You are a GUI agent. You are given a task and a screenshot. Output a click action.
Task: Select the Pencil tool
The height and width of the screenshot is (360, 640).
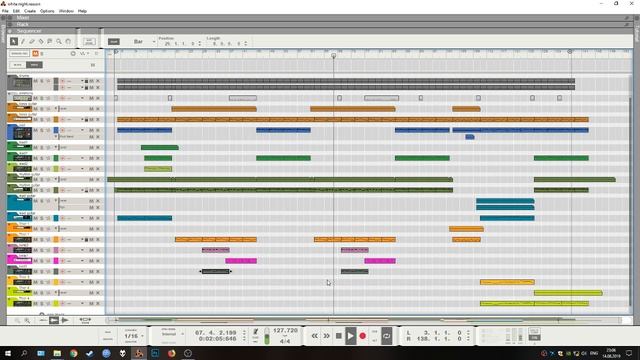point(23,42)
